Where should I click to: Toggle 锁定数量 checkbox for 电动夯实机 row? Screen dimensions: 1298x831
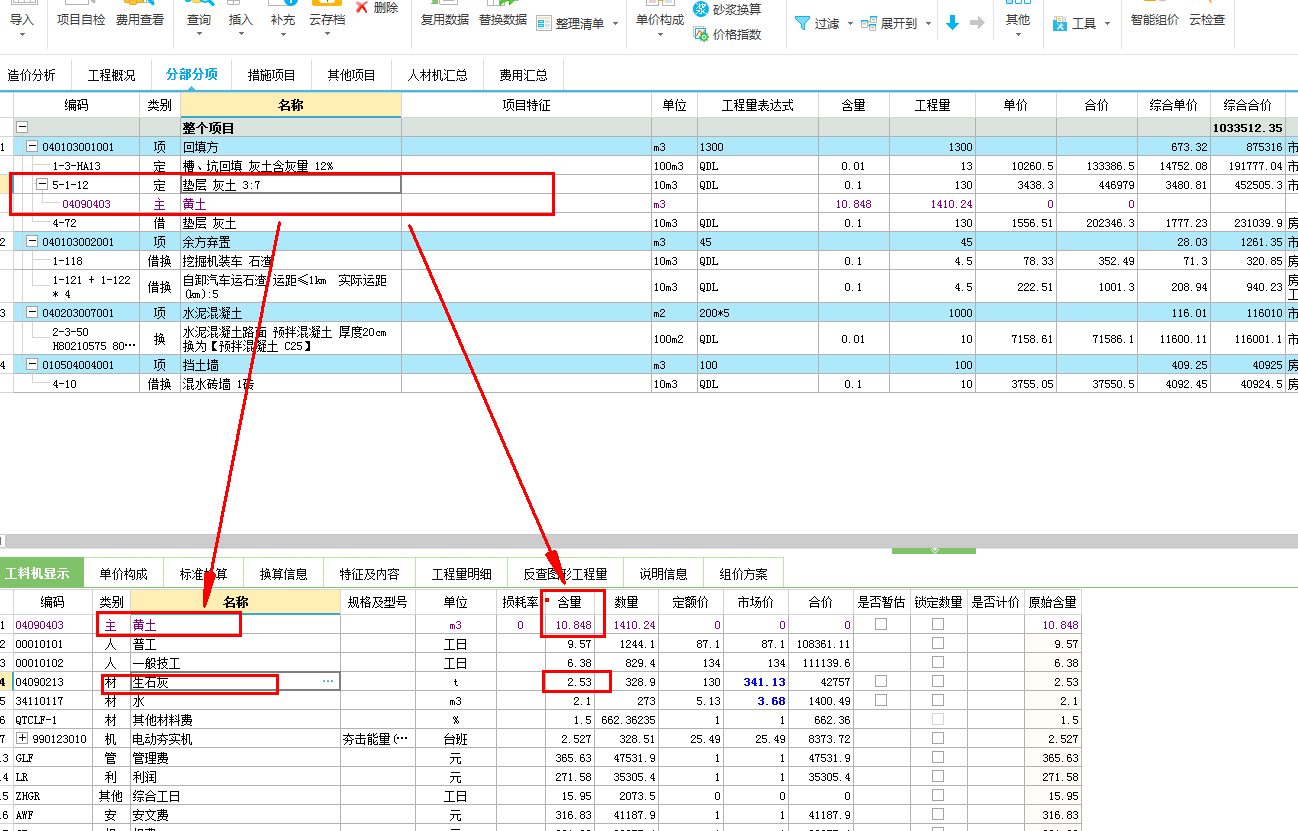[938, 738]
